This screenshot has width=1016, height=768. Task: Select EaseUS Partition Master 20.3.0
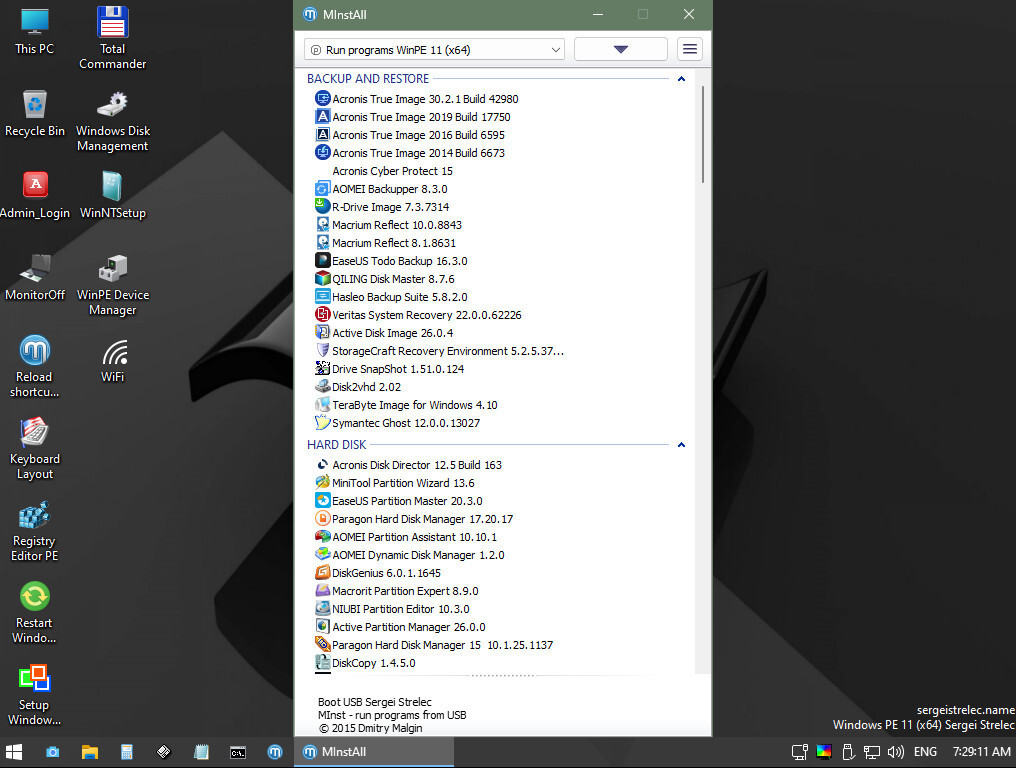point(407,501)
